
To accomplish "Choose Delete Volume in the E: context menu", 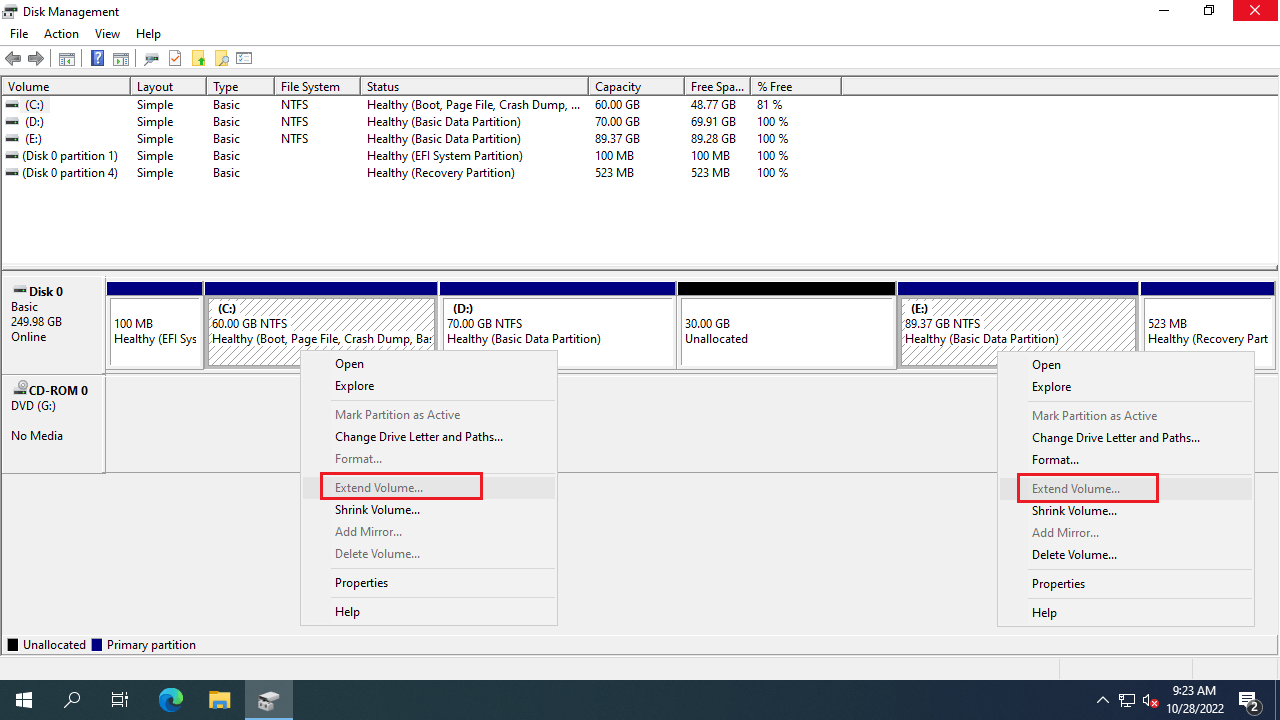I will [x=1074, y=555].
